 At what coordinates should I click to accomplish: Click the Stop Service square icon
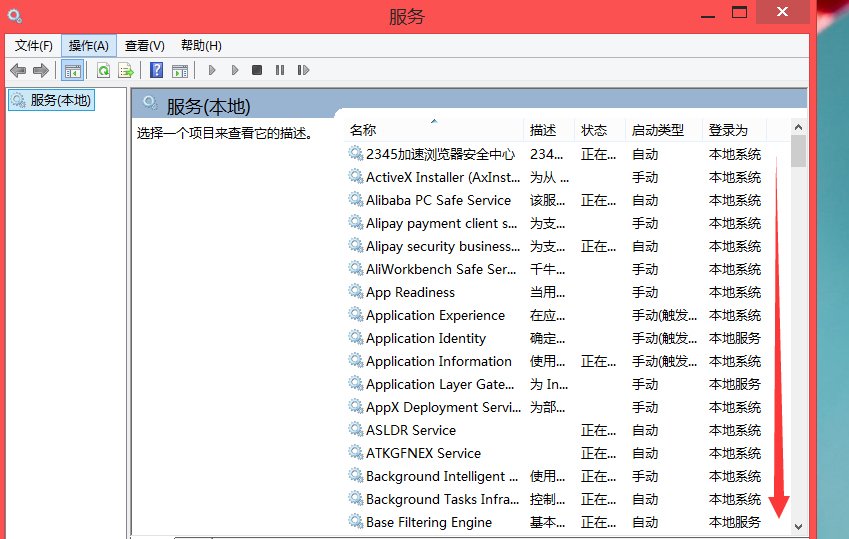[x=257, y=70]
